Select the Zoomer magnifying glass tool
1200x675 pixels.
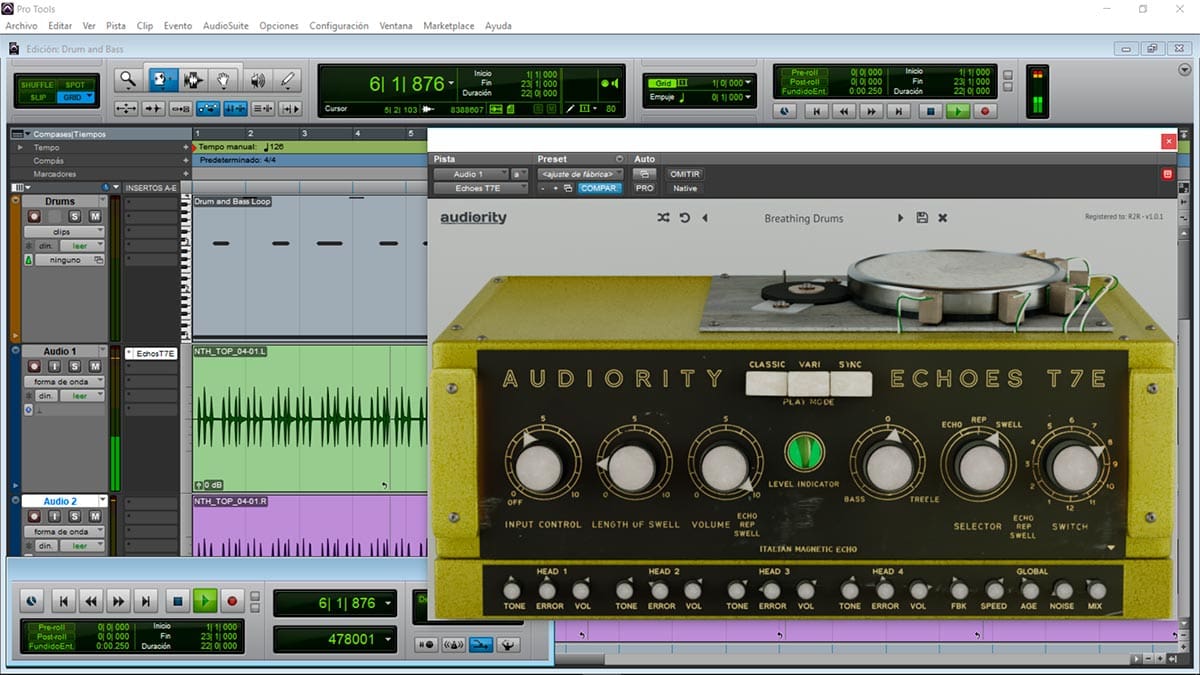(x=128, y=80)
